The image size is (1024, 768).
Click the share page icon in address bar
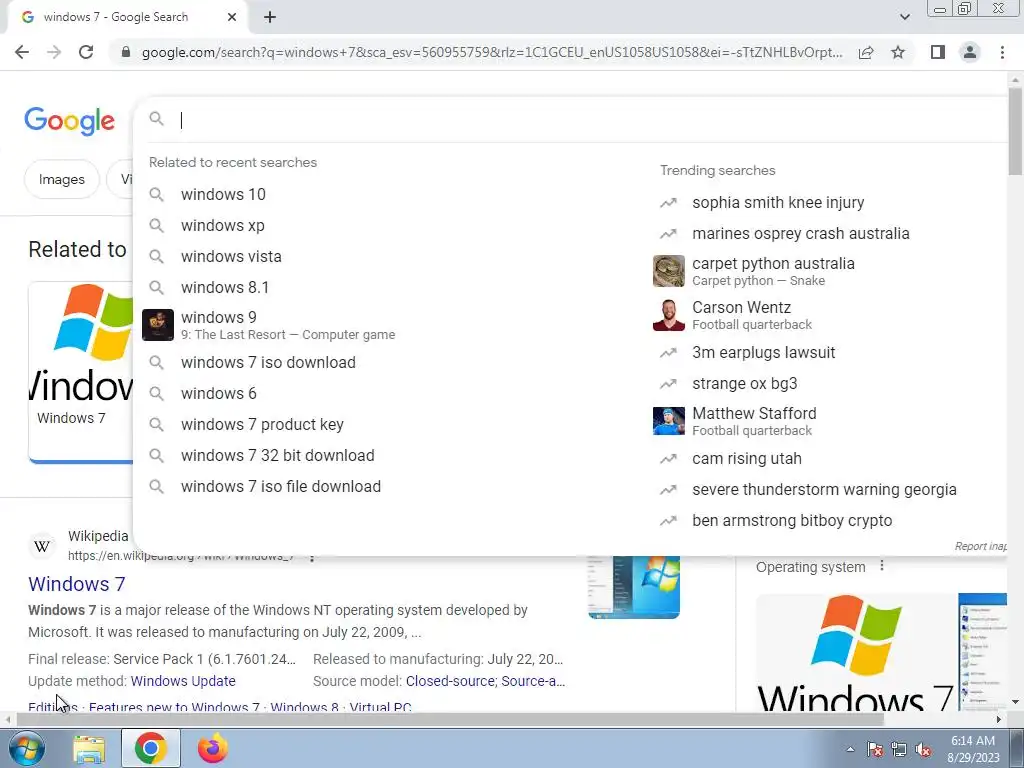(866, 52)
